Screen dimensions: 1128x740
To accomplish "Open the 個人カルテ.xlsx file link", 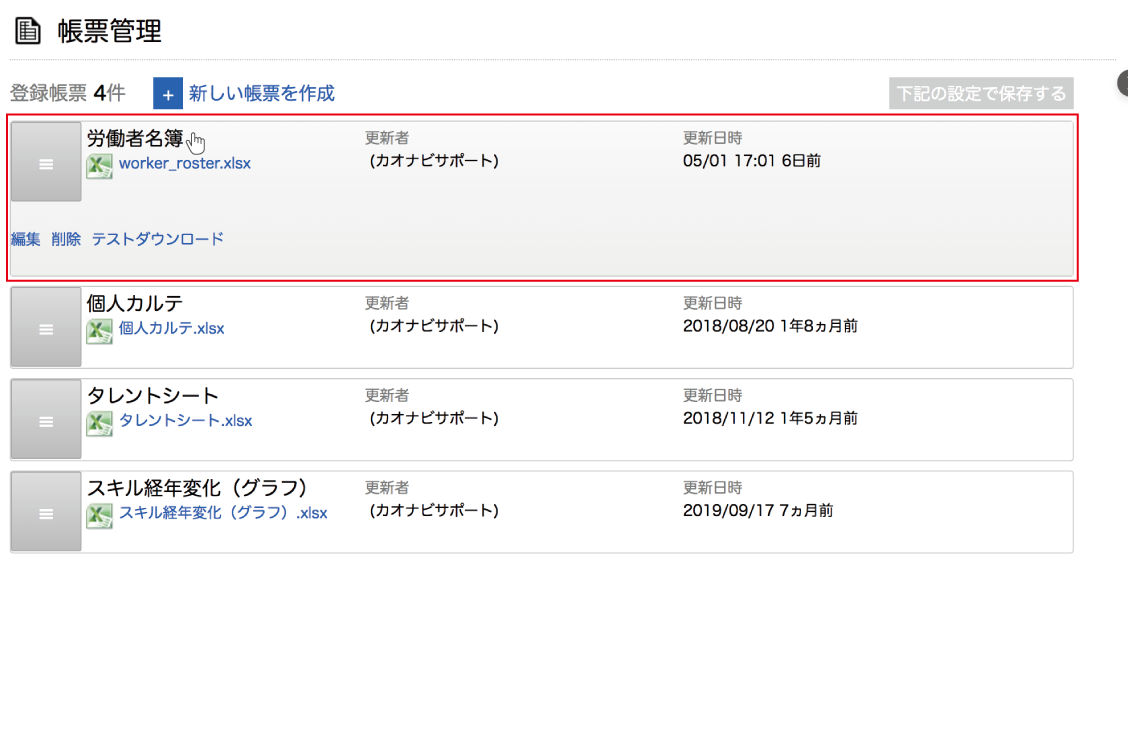I will (171, 328).
